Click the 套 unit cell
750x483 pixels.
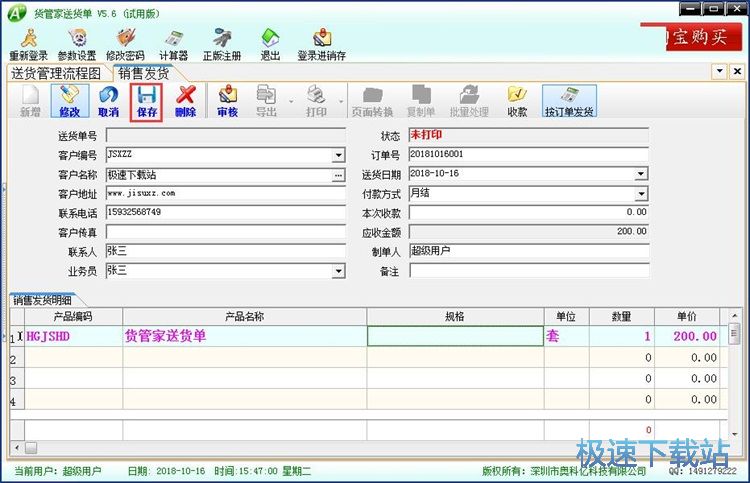567,336
